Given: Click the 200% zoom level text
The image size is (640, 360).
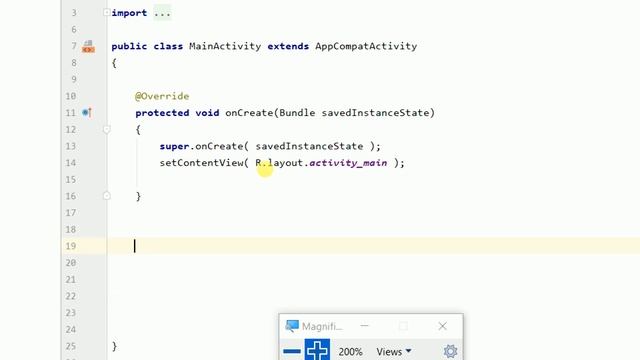Looking at the screenshot, I should click(350, 352).
